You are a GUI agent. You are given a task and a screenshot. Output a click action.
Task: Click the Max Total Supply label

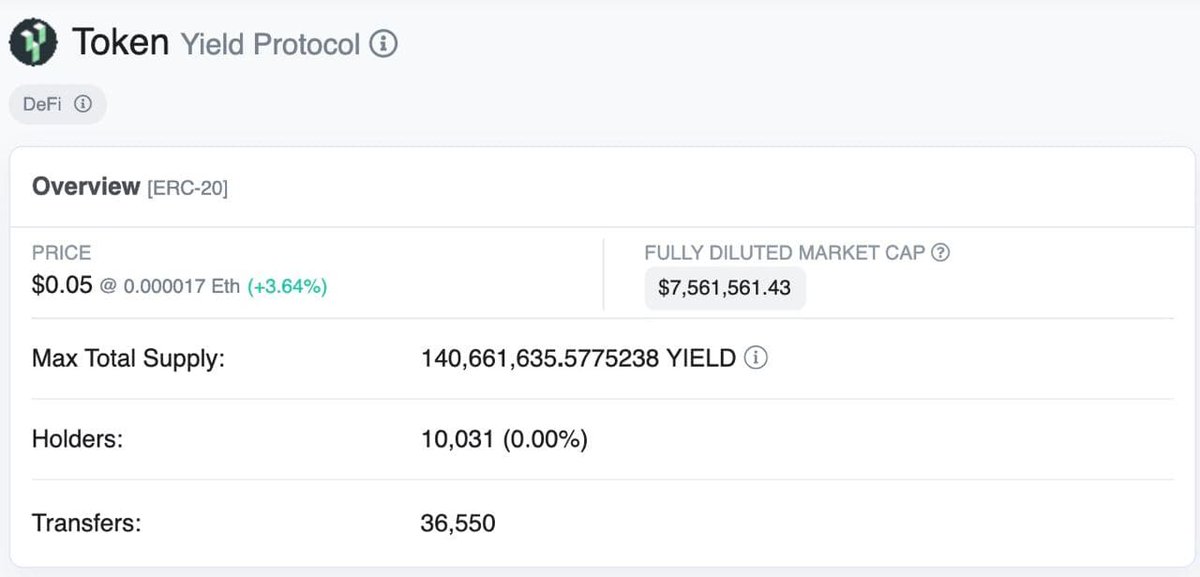(x=128, y=358)
